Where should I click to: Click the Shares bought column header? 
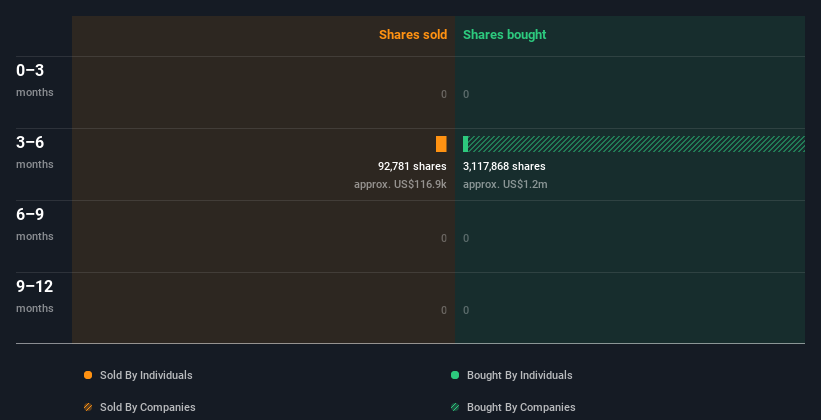coord(504,35)
